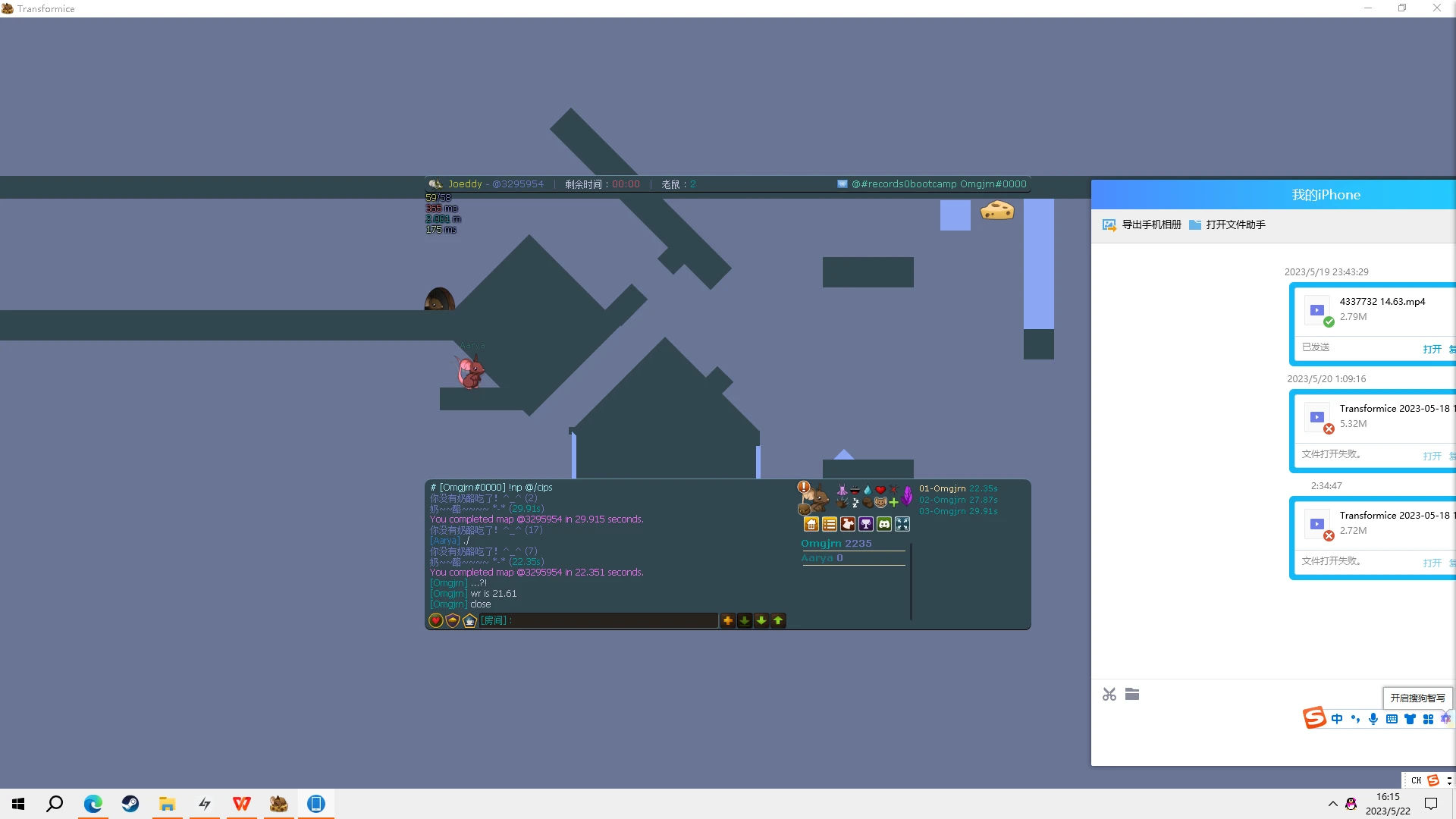
Task: Open Sogou skin shirt icon
Action: [x=1410, y=719]
